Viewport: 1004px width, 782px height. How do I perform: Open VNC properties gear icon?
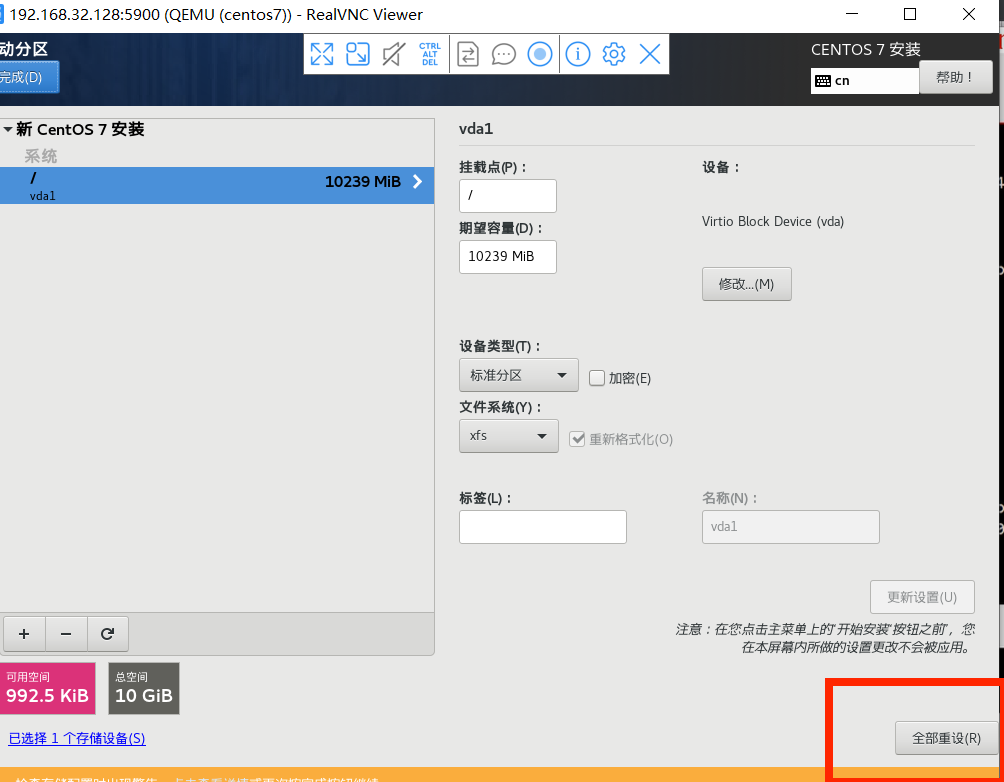tap(614, 54)
